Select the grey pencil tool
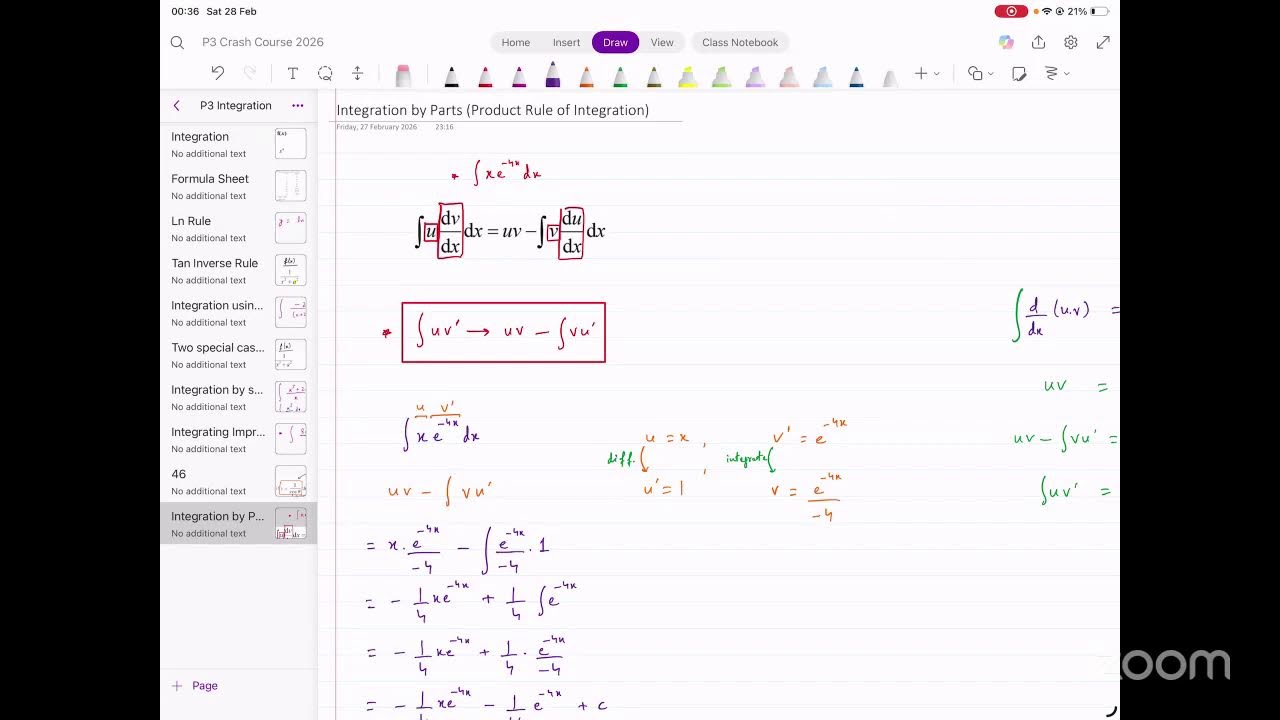The width and height of the screenshot is (1280, 720). [x=889, y=77]
